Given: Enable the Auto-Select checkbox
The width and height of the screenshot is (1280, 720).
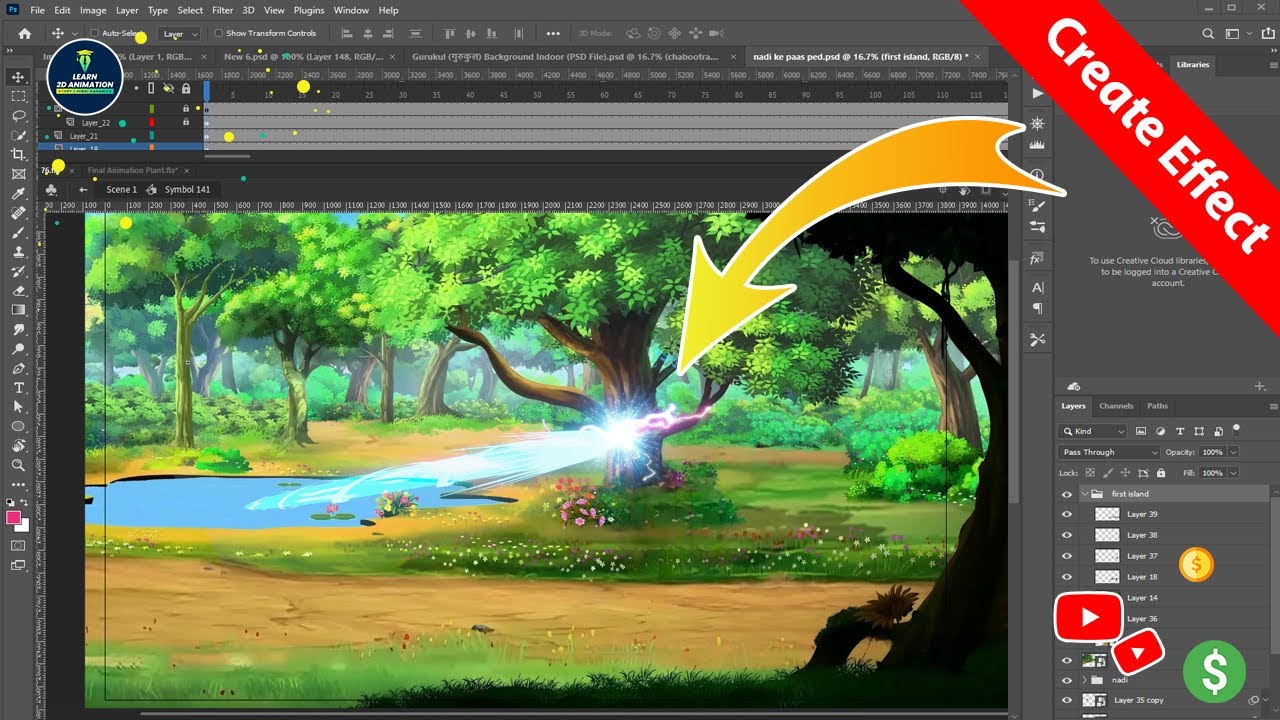Looking at the screenshot, I should (x=95, y=33).
